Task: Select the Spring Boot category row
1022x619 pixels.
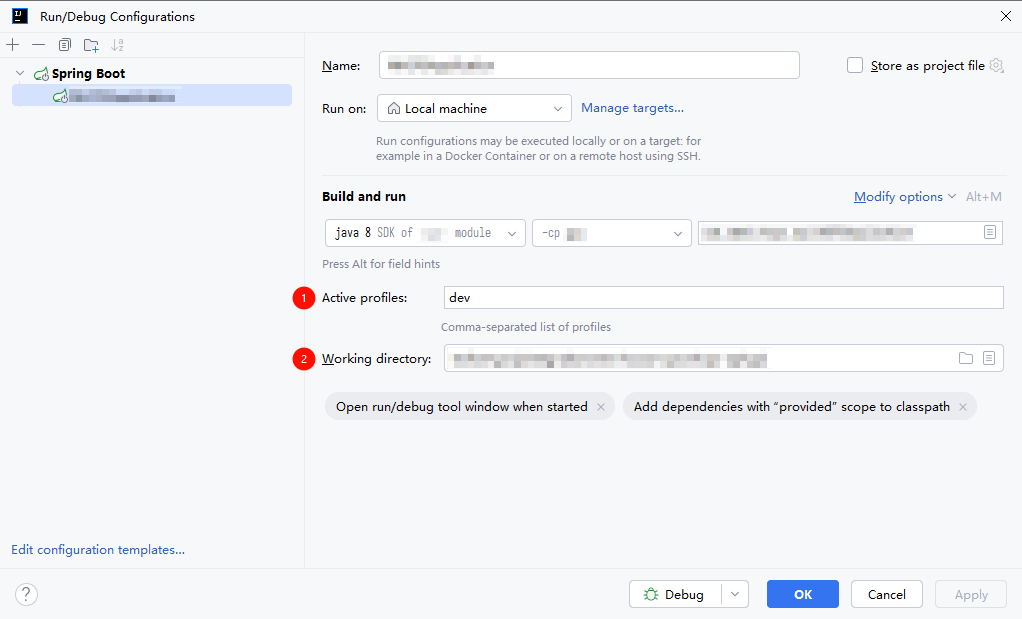Action: (x=152, y=74)
